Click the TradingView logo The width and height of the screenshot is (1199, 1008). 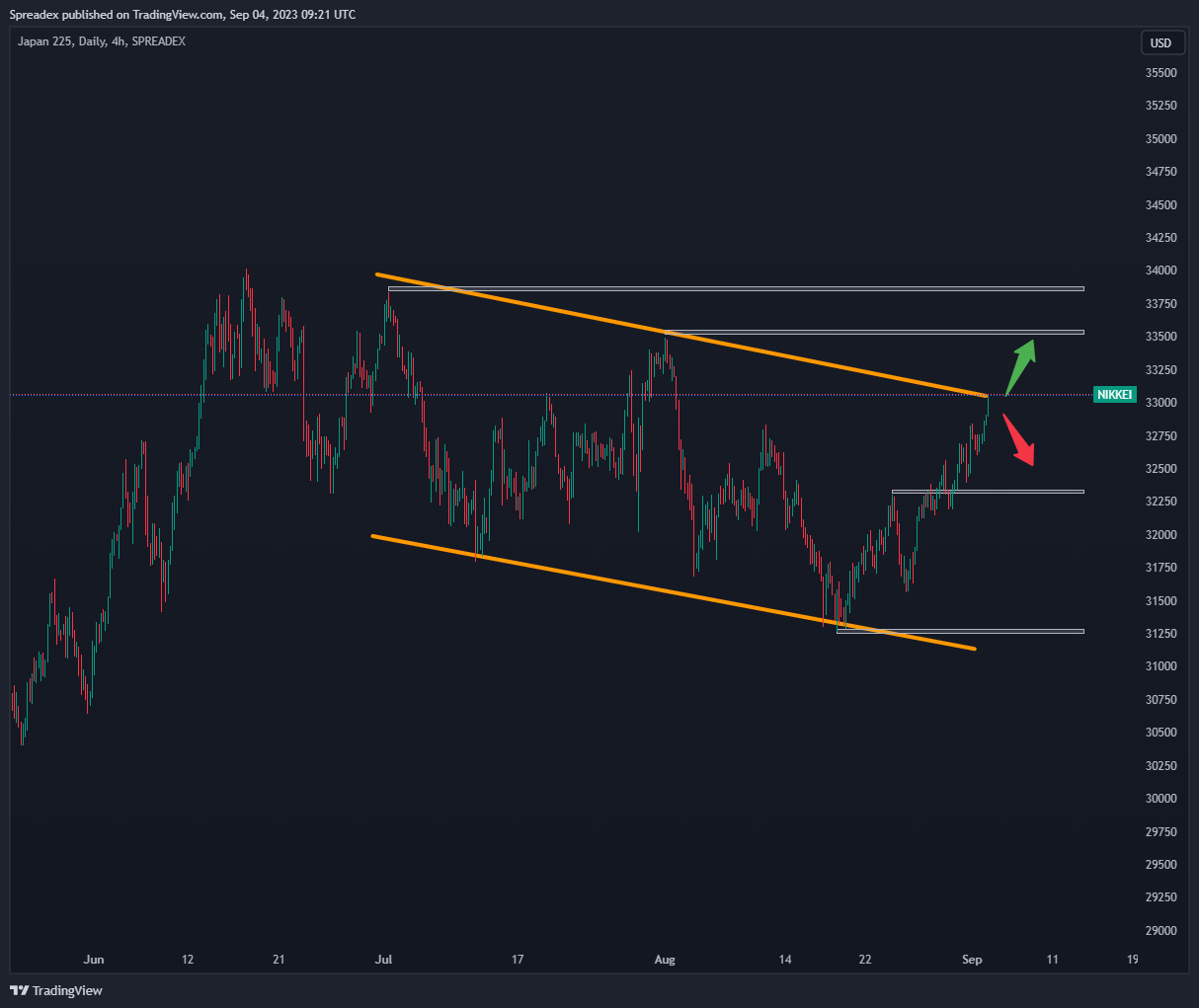[x=56, y=990]
